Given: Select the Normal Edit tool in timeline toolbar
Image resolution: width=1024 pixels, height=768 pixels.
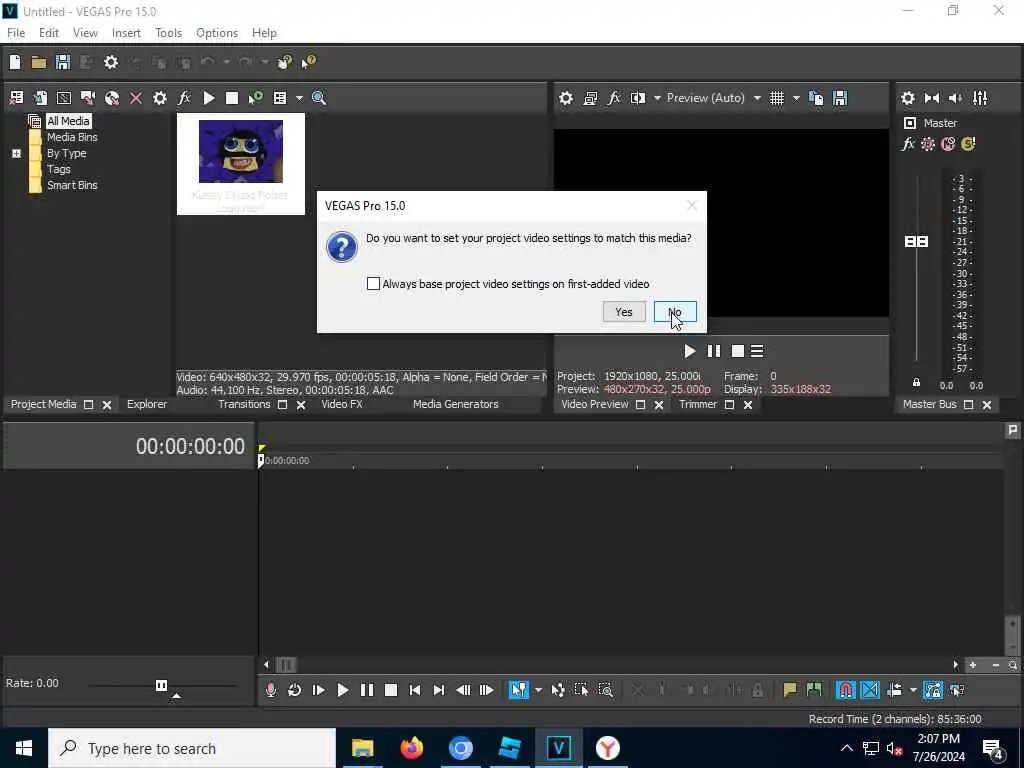Looking at the screenshot, I should pos(519,690).
